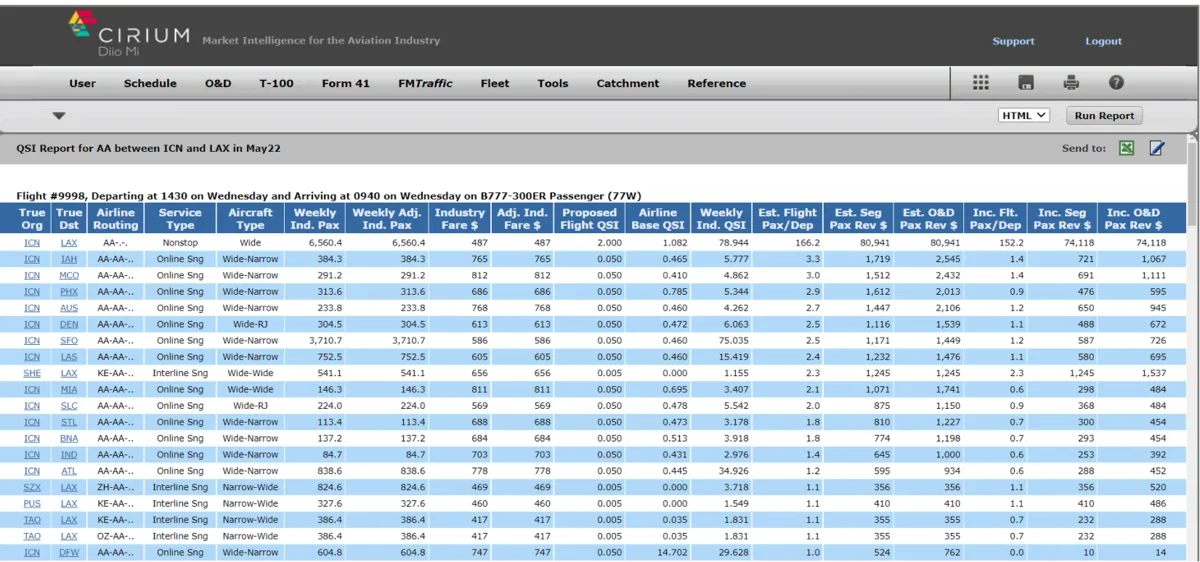Send report to Excel icon
The image size is (1200, 562).
(1126, 148)
